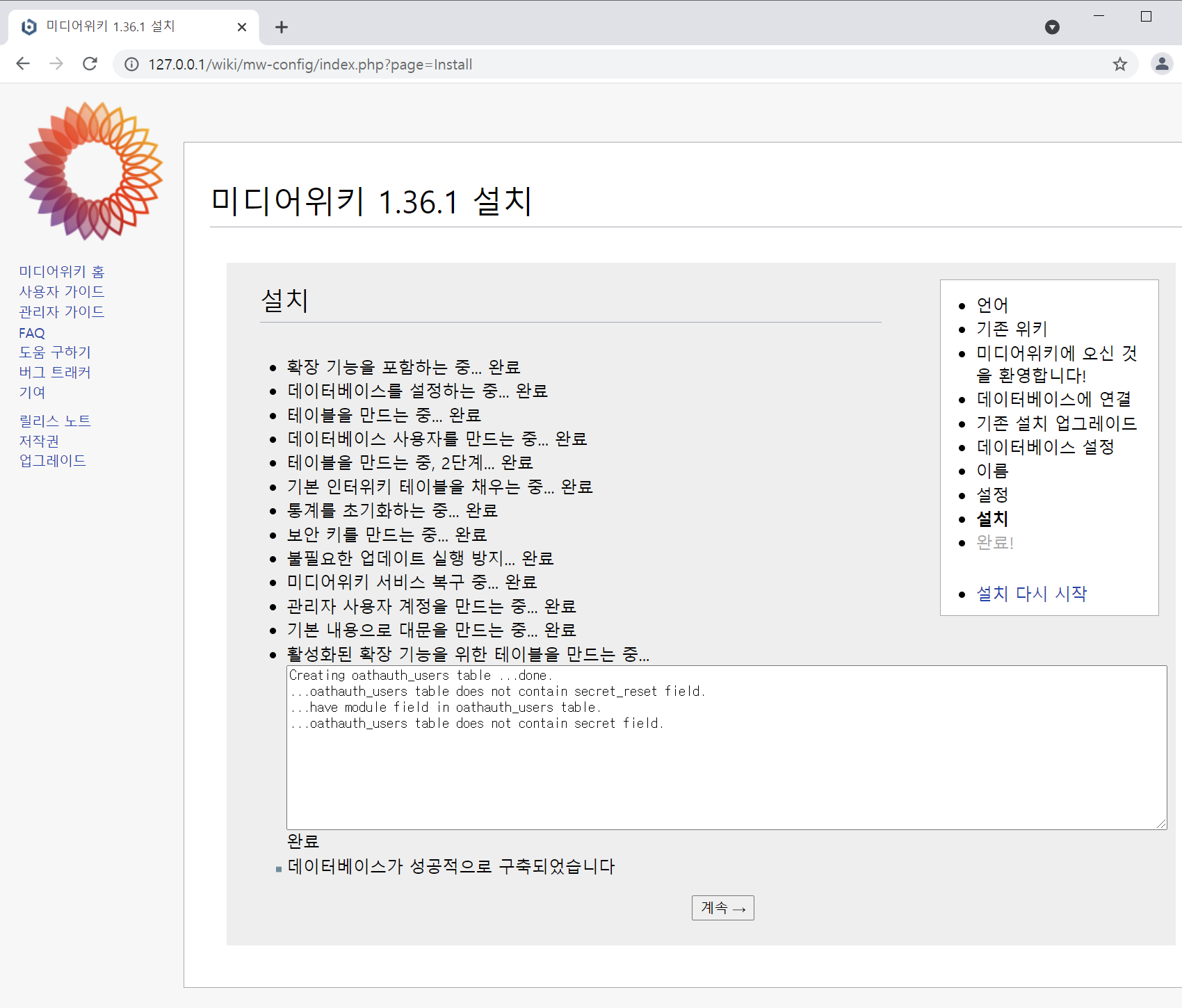This screenshot has height=1008, width=1182.
Task: Minimize the browser window
Action: pyautogui.click(x=1099, y=16)
